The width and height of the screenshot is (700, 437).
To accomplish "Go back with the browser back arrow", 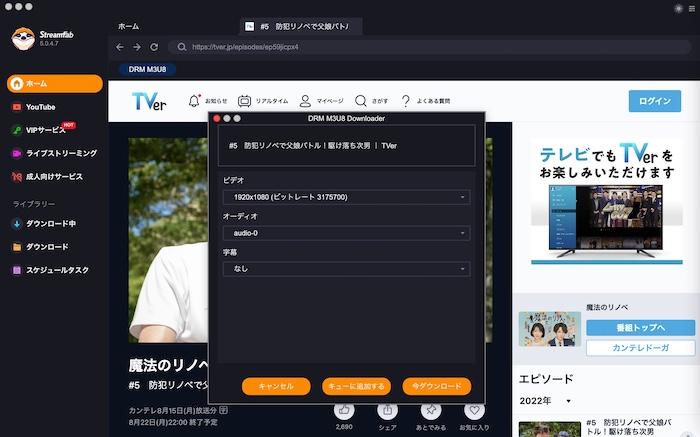I will tap(120, 47).
